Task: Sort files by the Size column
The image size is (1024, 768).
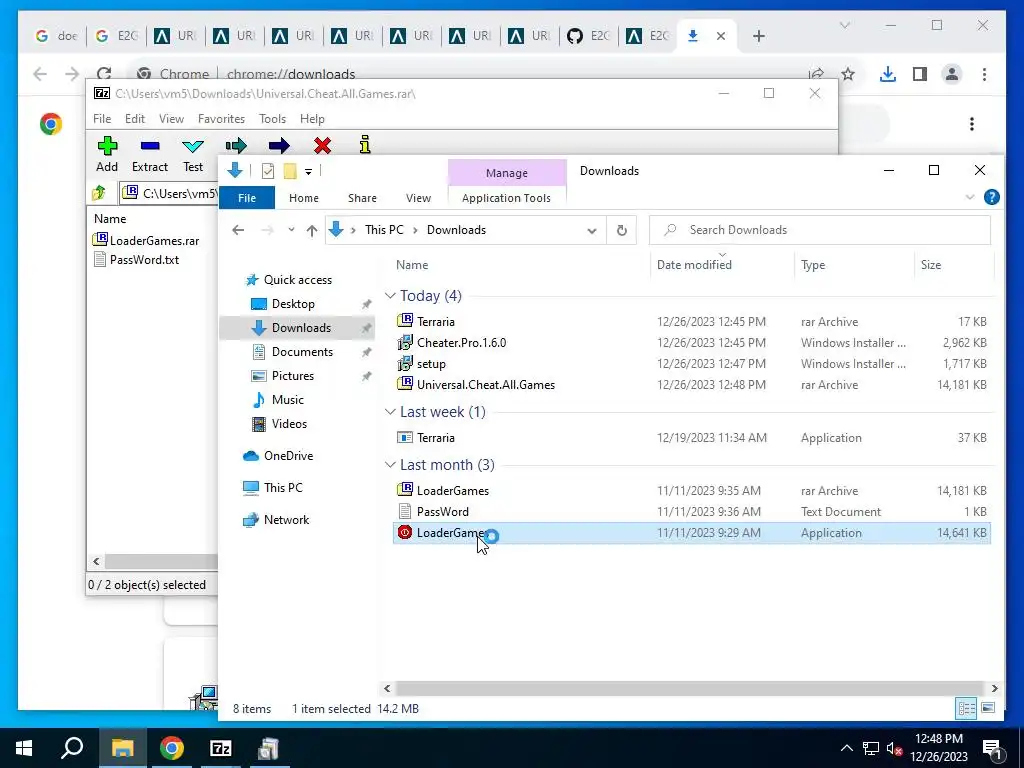Action: (x=931, y=264)
